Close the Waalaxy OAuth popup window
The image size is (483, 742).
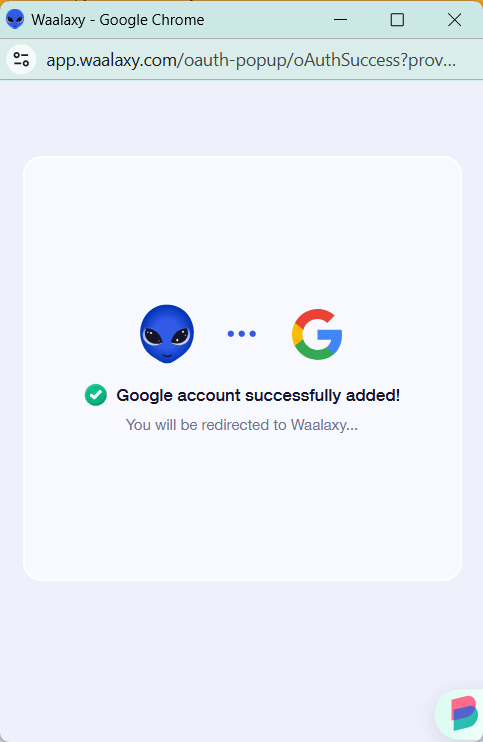pos(454,19)
